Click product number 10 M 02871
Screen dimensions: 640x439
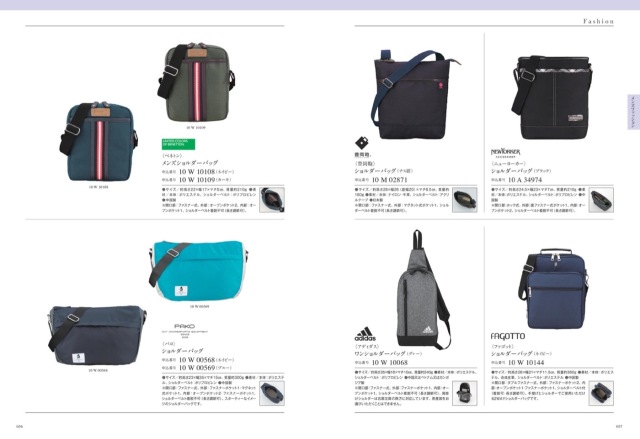[390, 180]
